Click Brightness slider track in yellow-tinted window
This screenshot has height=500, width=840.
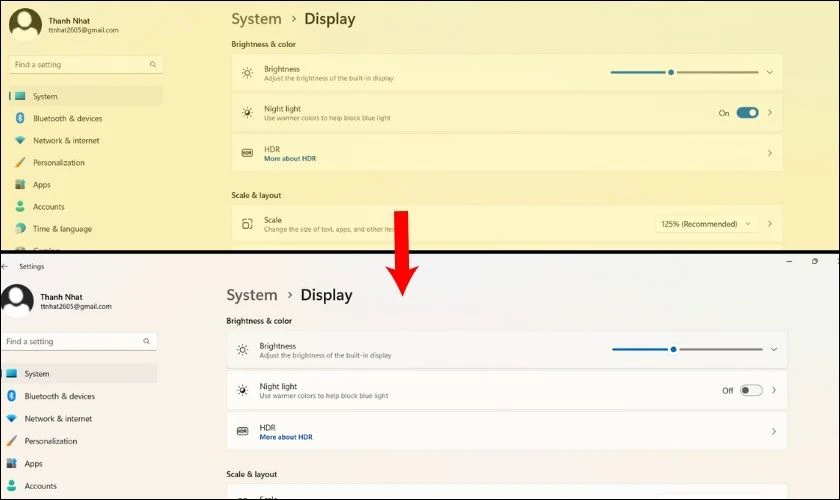click(x=685, y=72)
